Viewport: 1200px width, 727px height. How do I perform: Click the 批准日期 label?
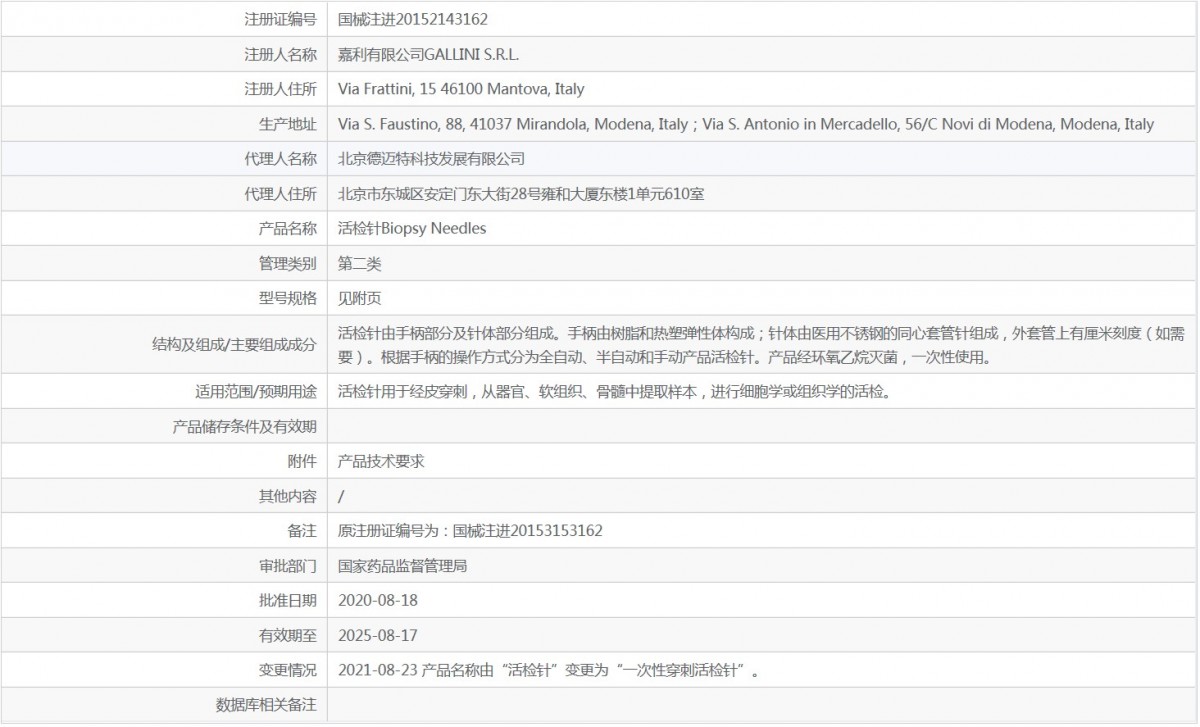(x=287, y=600)
